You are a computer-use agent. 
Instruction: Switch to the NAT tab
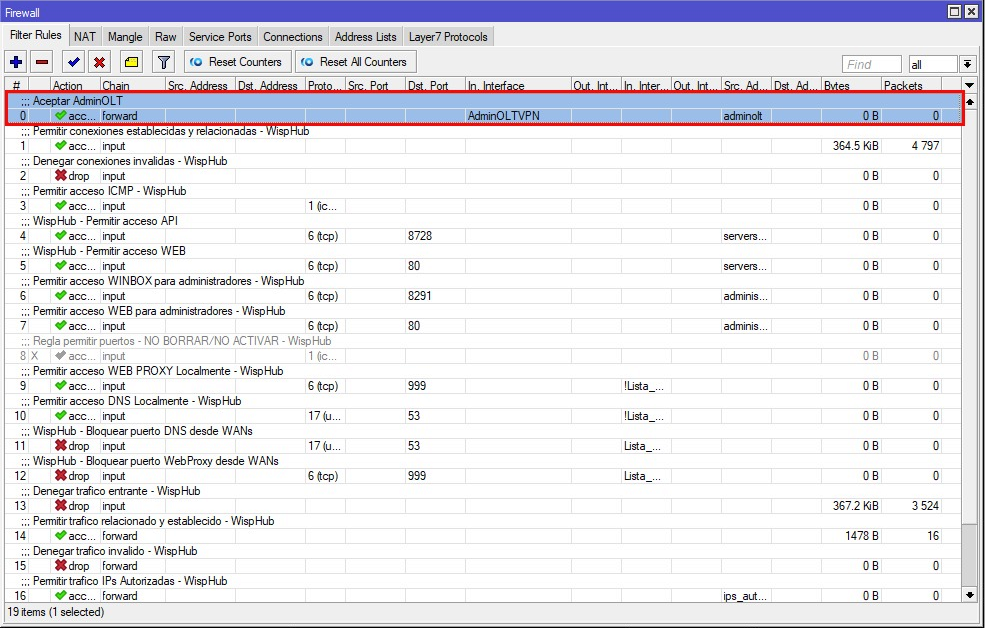pyautogui.click(x=85, y=37)
